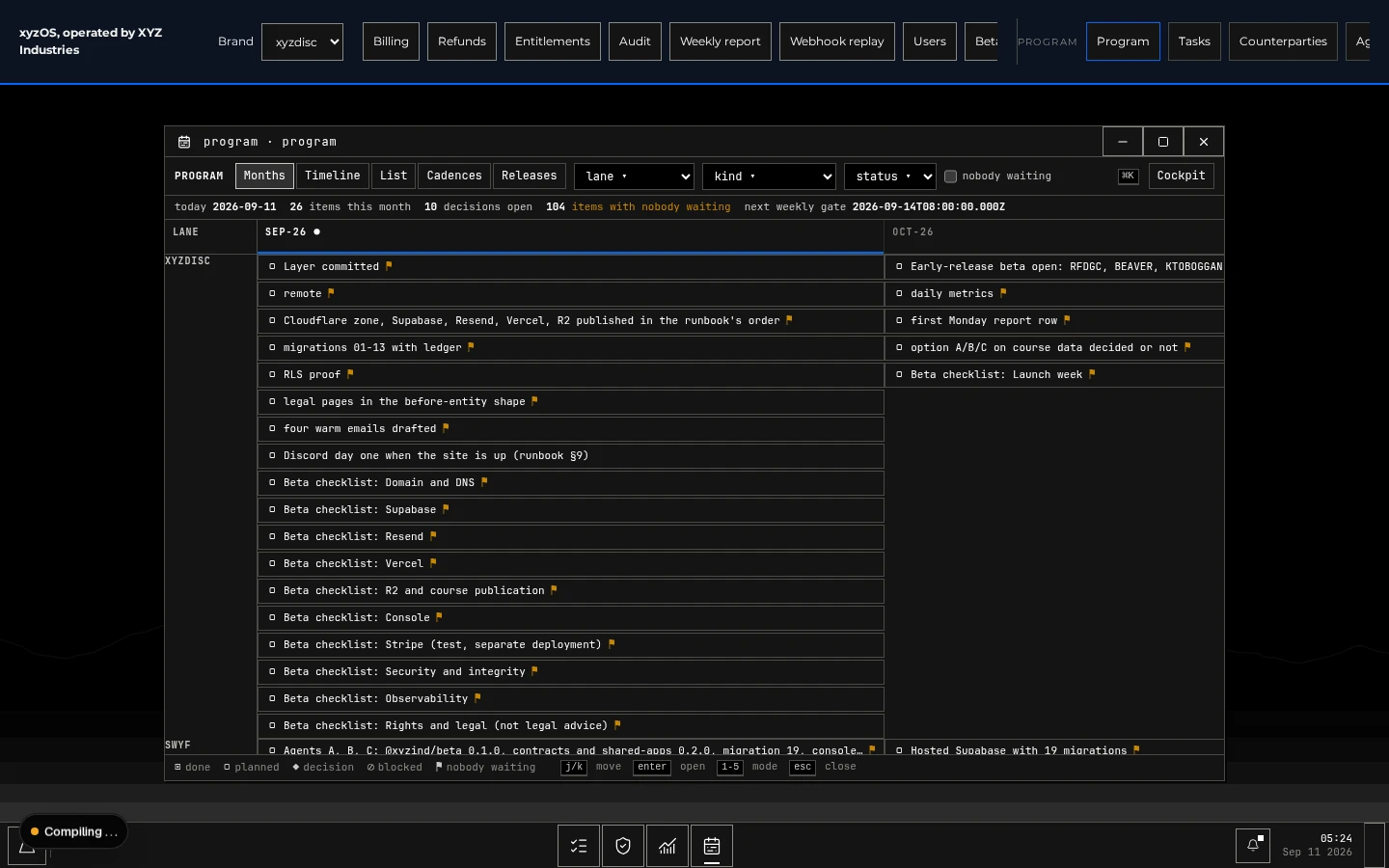
Task: Open the lane filter dropdown
Action: point(634,176)
